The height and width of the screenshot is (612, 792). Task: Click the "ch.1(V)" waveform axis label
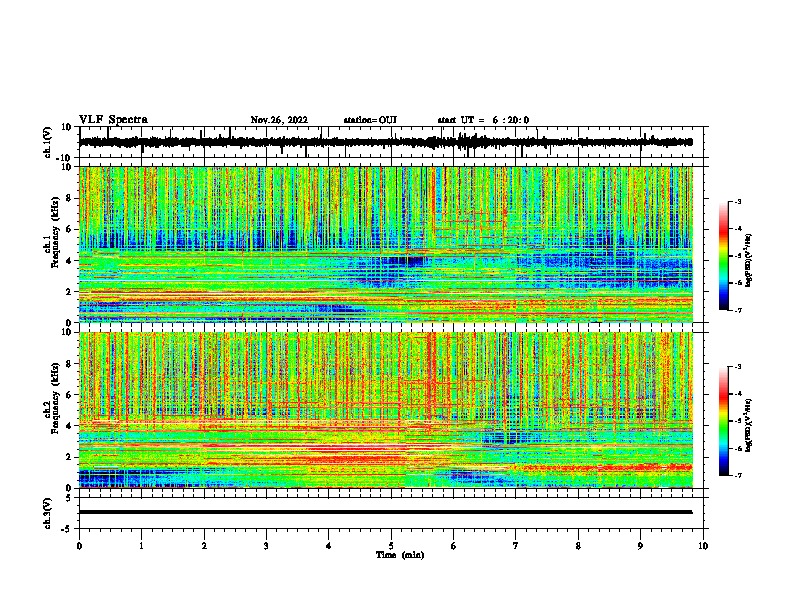[48, 143]
